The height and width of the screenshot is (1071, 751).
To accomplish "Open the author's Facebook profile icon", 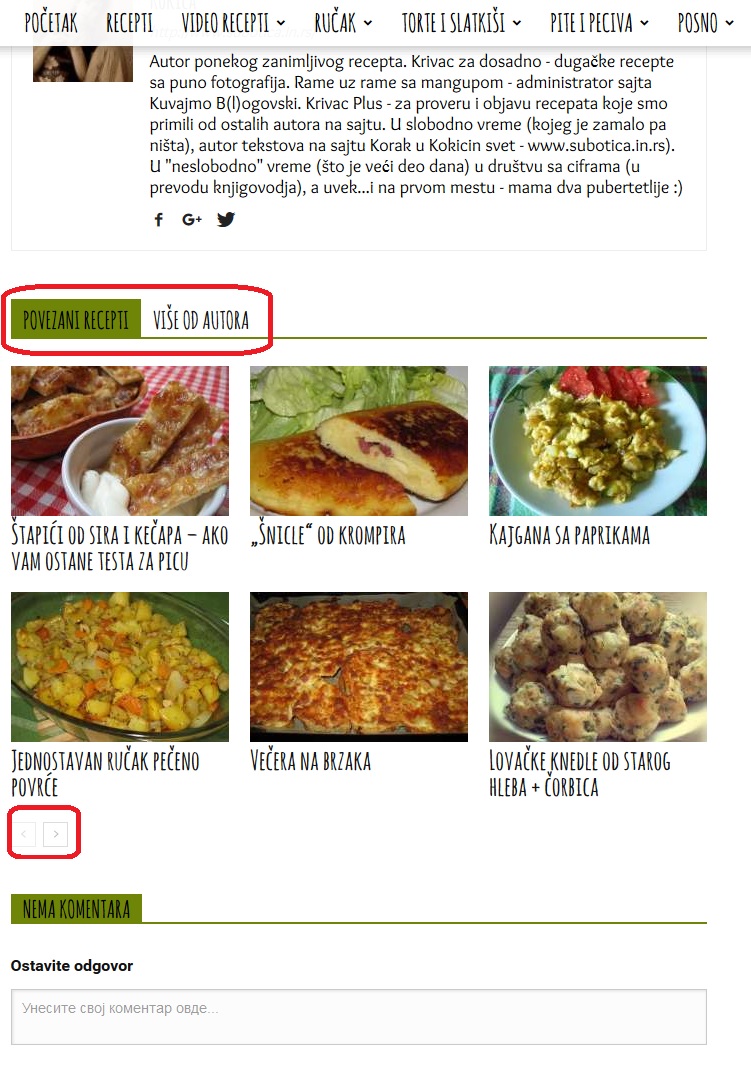I will 158,219.
